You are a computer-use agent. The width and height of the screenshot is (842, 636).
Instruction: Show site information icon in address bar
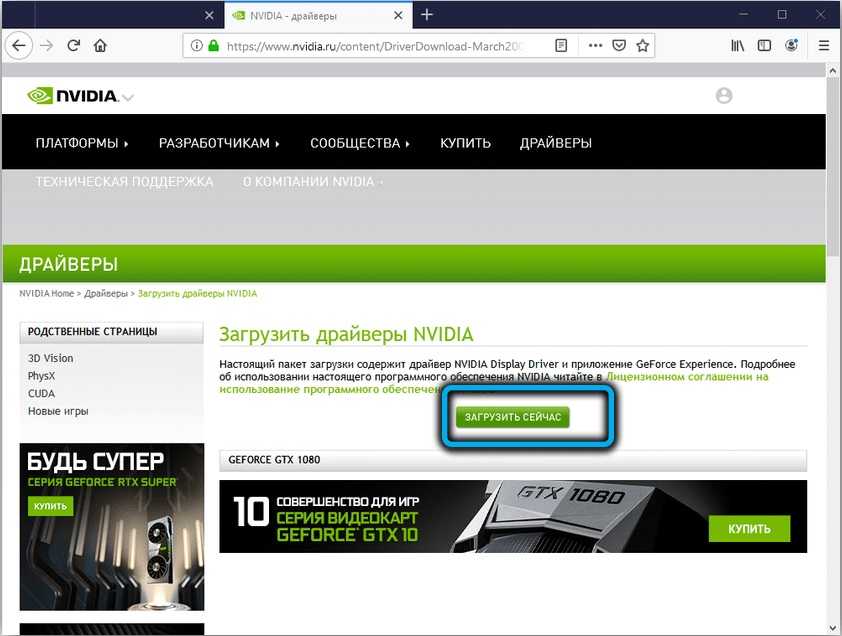[197, 46]
